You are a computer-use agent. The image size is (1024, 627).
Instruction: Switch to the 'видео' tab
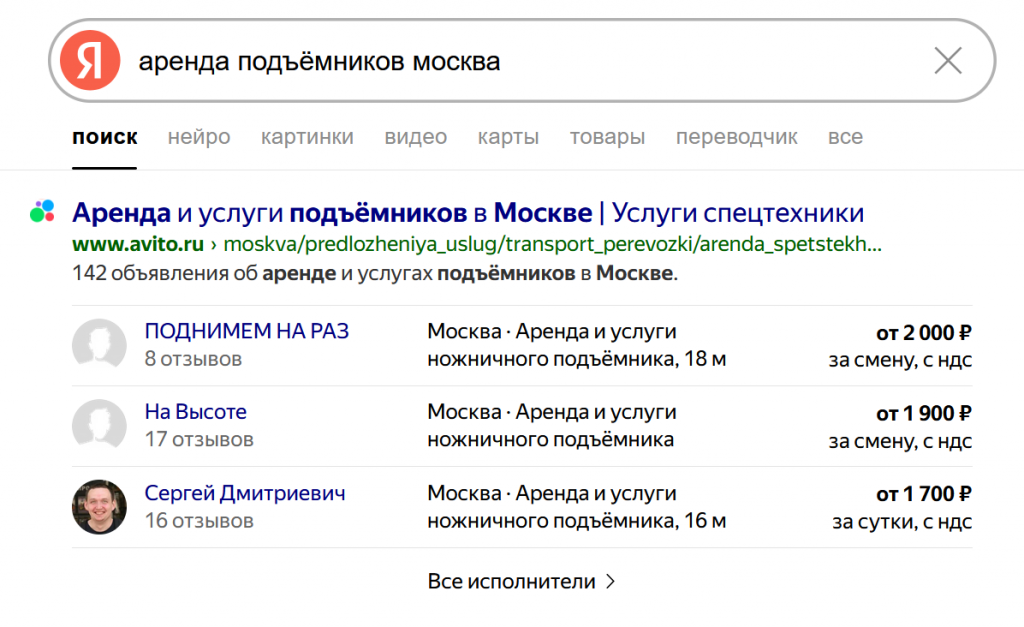pyautogui.click(x=415, y=137)
